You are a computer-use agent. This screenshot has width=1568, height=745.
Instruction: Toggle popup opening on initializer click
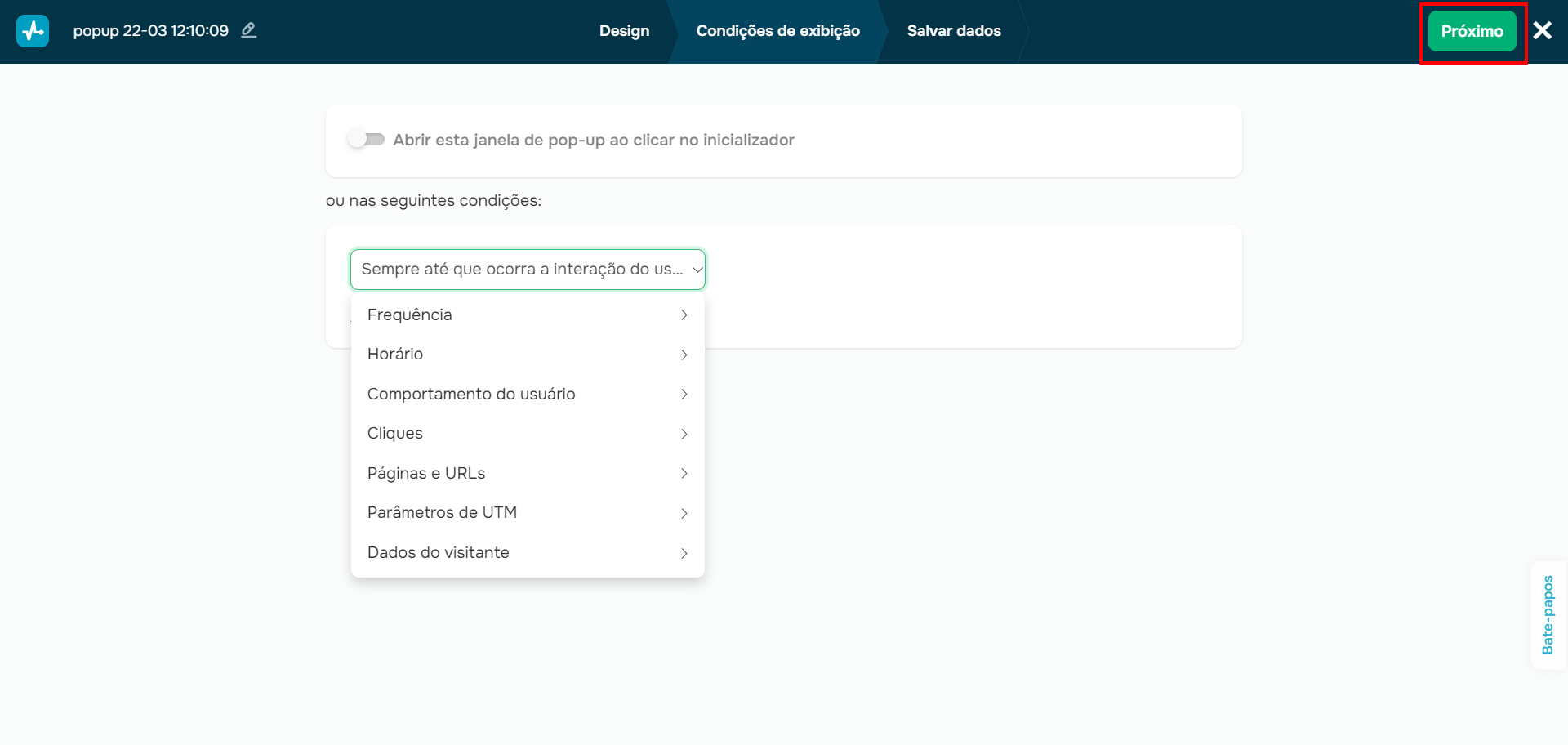[366, 140]
